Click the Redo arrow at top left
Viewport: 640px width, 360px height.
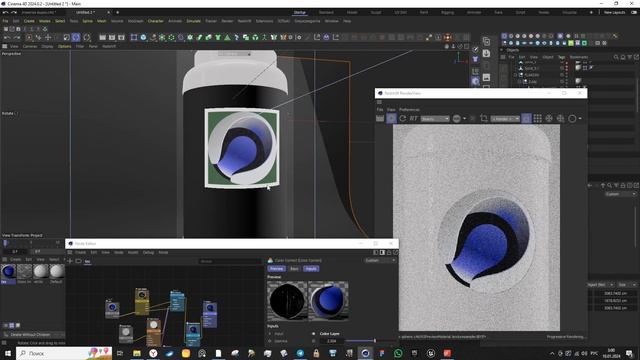click(x=13, y=13)
